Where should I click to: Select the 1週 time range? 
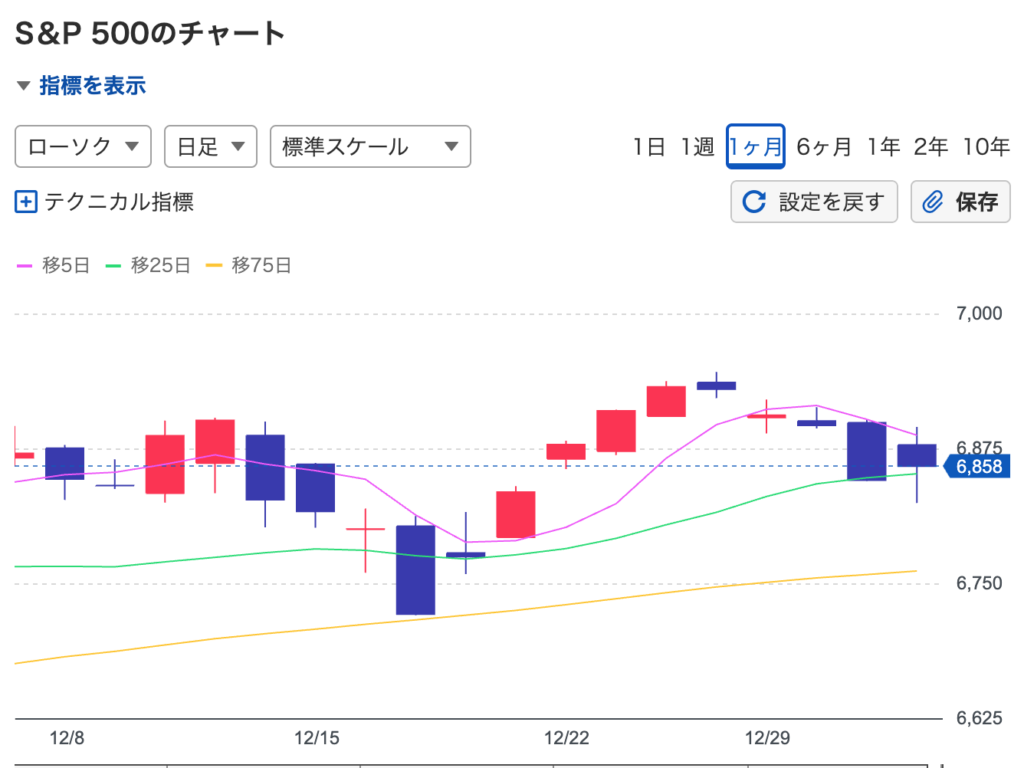[697, 147]
